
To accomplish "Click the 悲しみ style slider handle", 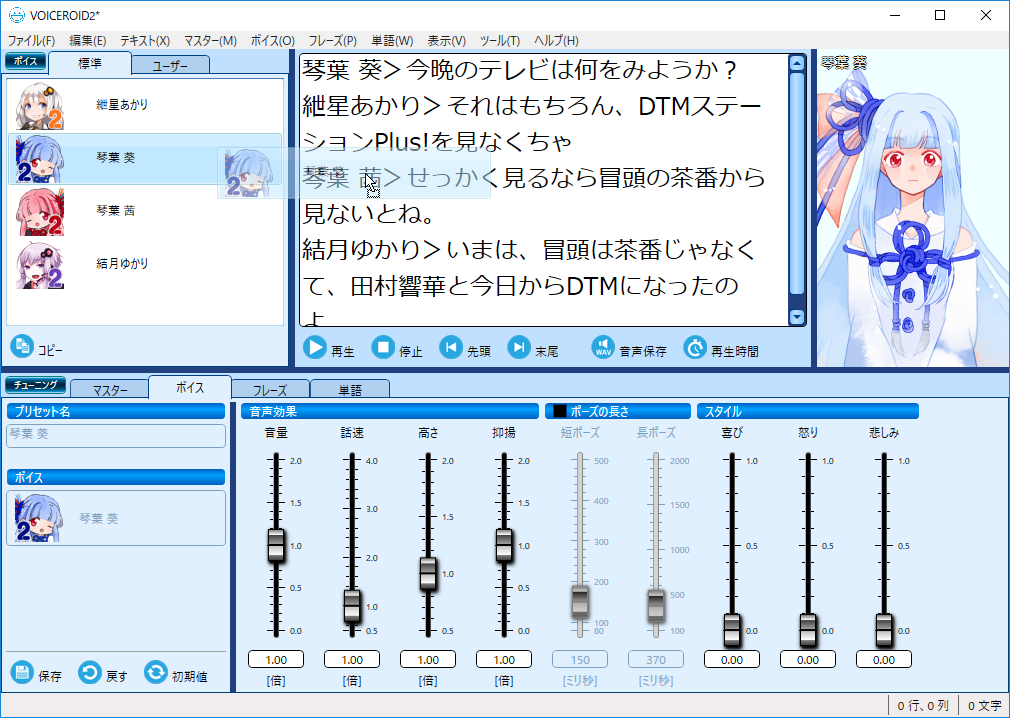I will 884,630.
